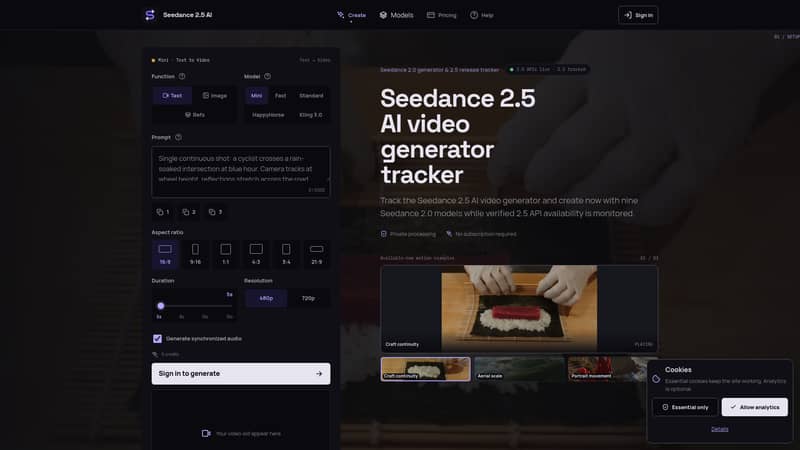Open the Function help question-mark icon
This screenshot has width=800, height=450.
182,77
